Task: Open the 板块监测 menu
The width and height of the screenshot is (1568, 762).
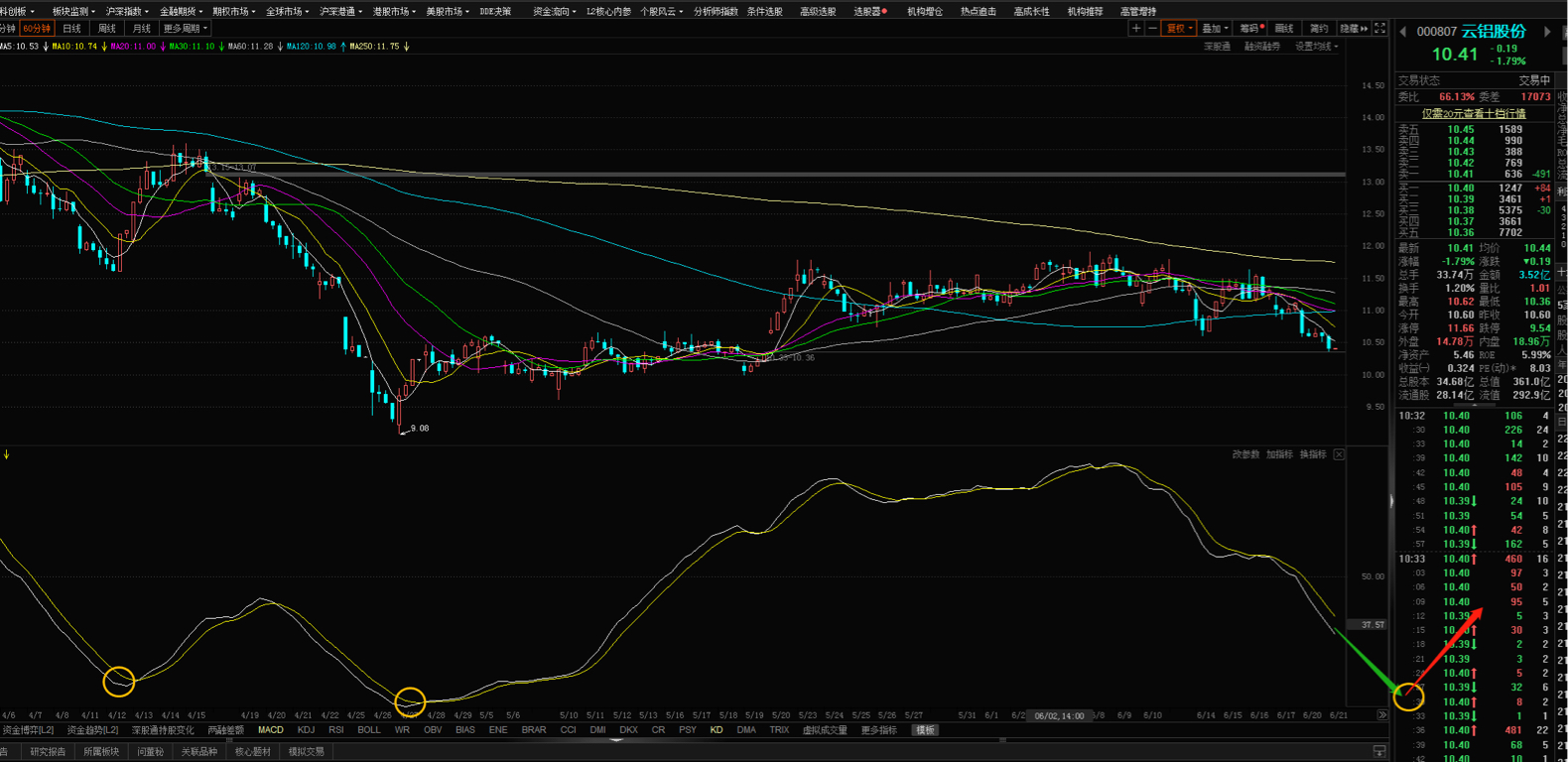Action: click(x=73, y=11)
